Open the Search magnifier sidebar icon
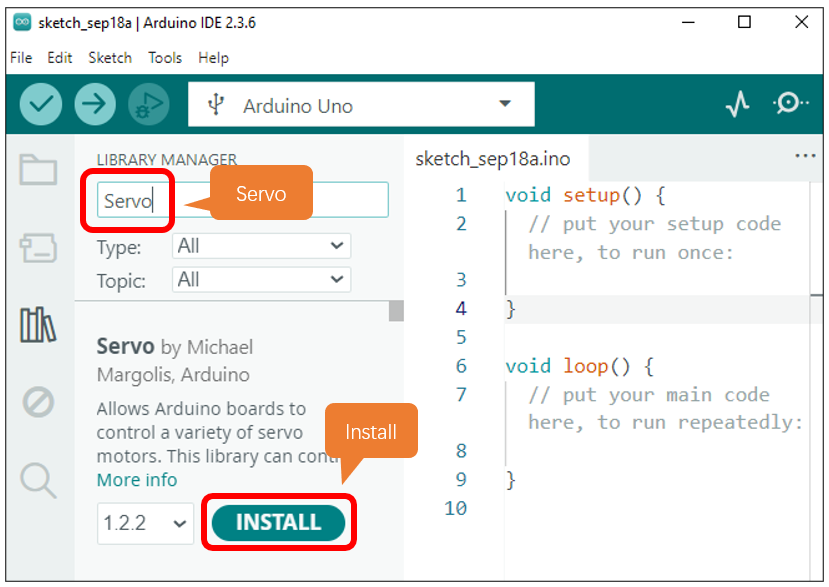 tap(38, 480)
